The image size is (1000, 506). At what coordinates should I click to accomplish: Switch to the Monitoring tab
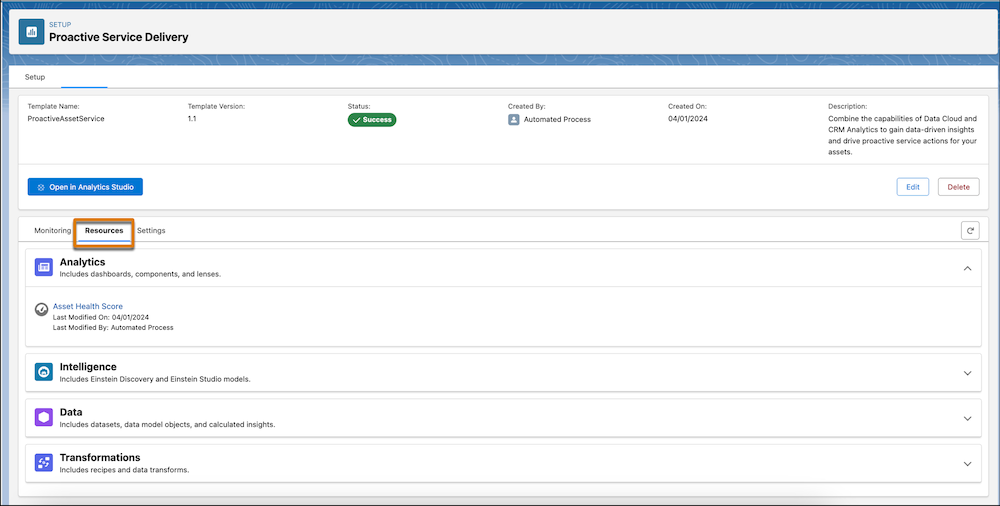click(52, 230)
